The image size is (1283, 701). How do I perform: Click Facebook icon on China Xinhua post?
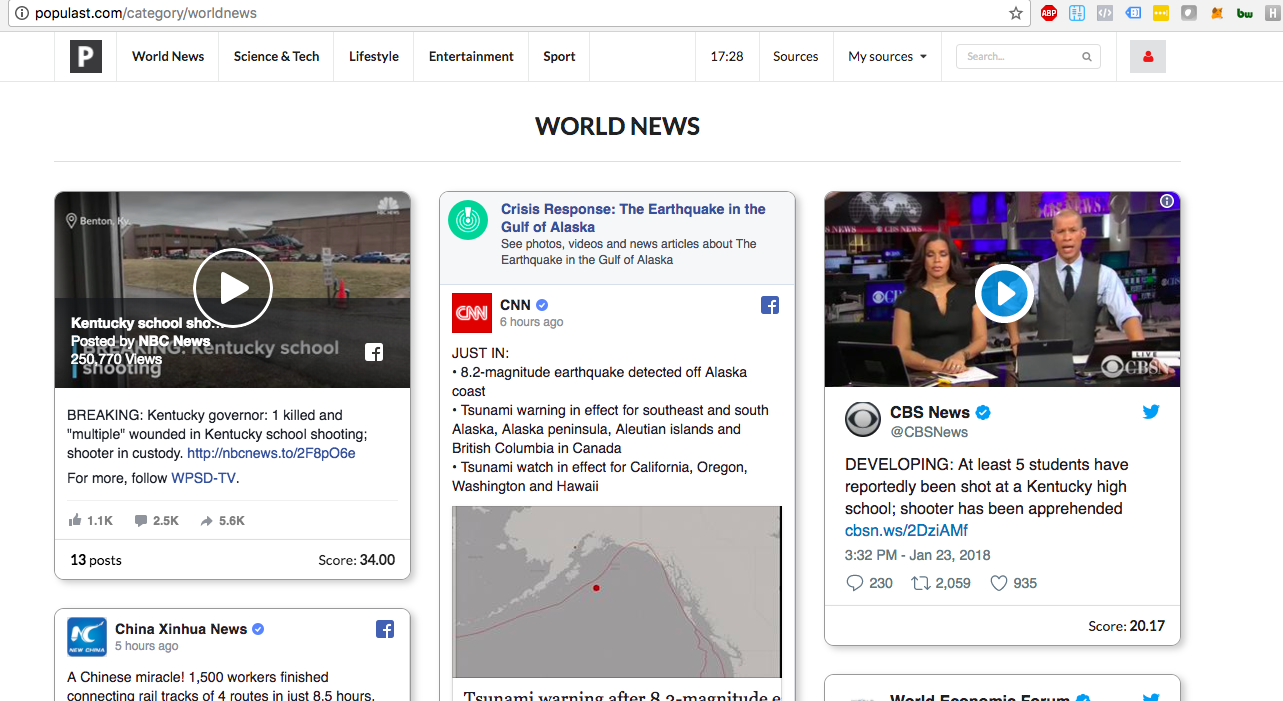(x=385, y=629)
